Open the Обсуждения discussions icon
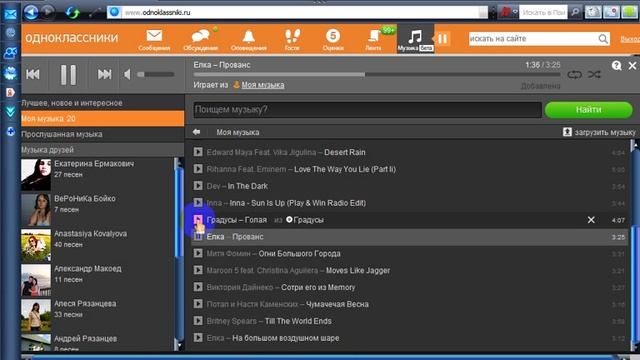640x360 pixels. pyautogui.click(x=200, y=40)
